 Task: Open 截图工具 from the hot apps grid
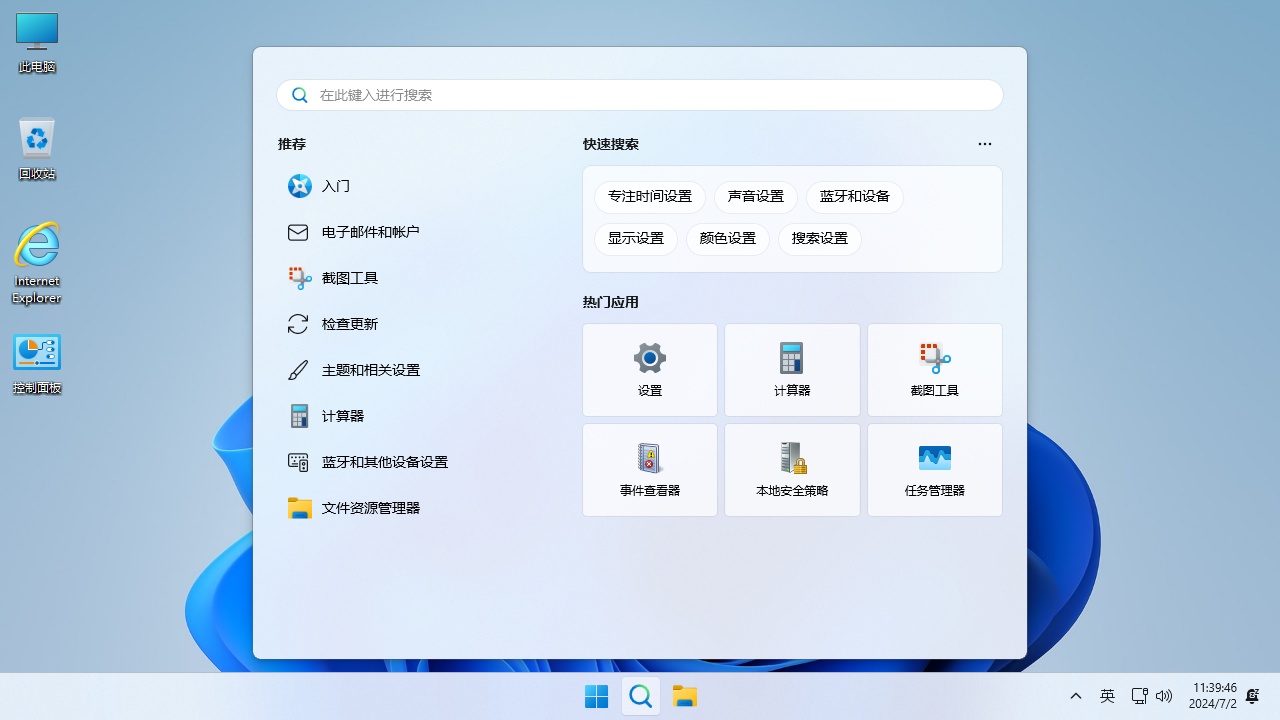tap(934, 369)
